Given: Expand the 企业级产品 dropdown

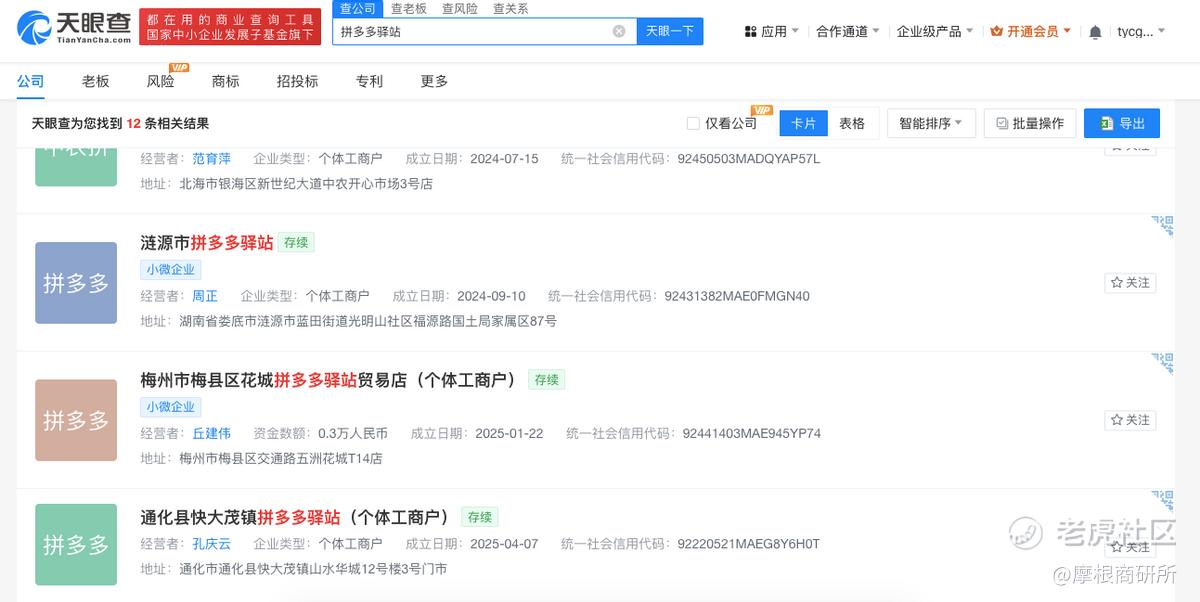Looking at the screenshot, I should click(934, 31).
